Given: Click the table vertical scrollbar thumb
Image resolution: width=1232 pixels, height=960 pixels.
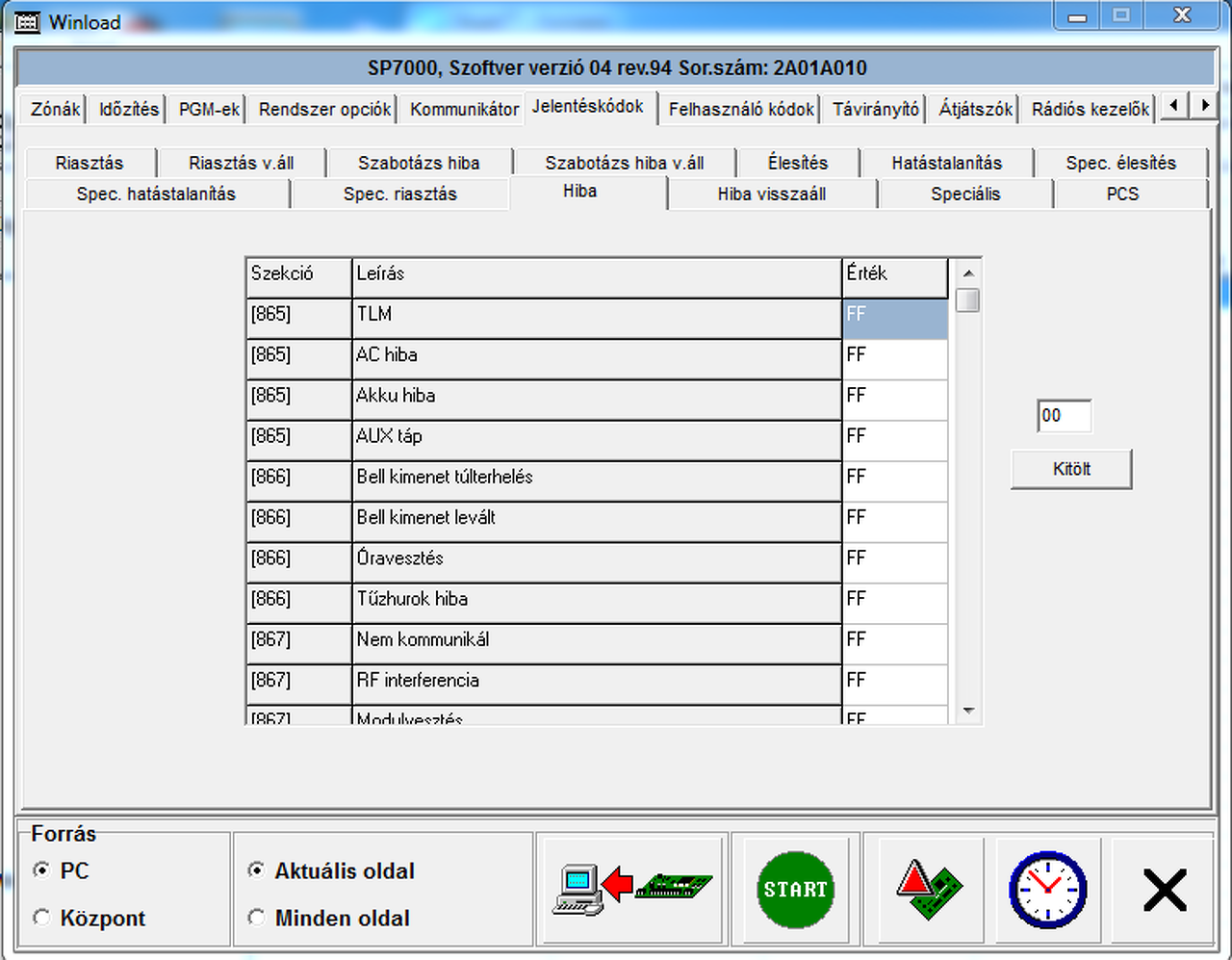Looking at the screenshot, I should [968, 299].
